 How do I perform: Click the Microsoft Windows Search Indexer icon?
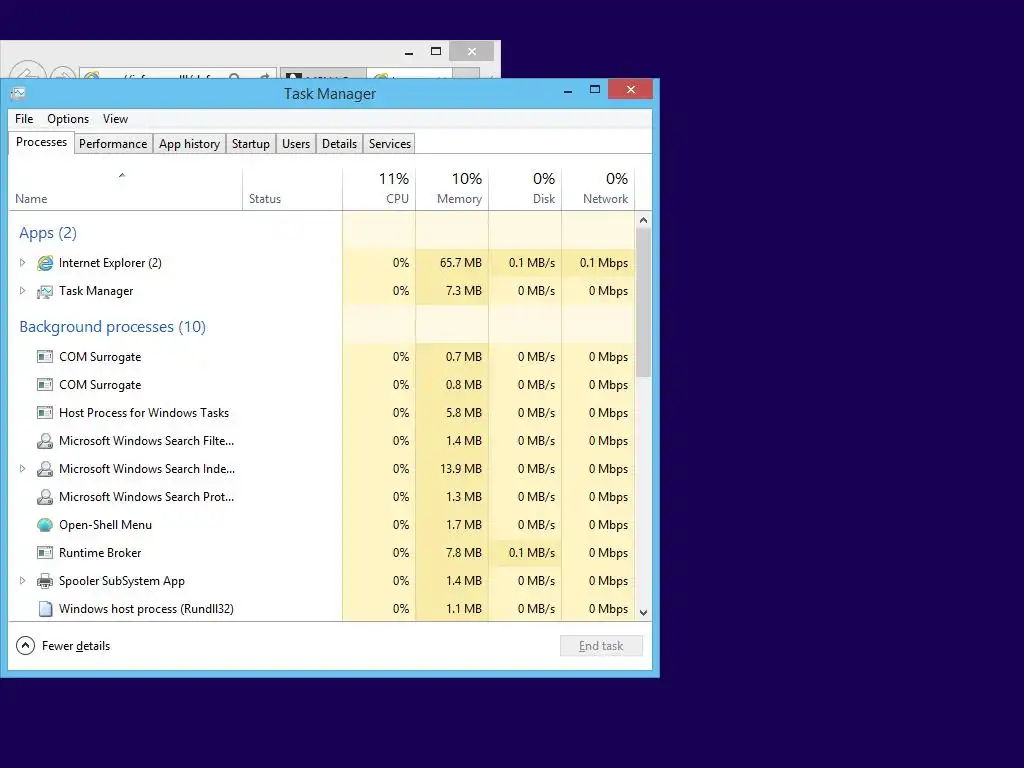(45, 469)
